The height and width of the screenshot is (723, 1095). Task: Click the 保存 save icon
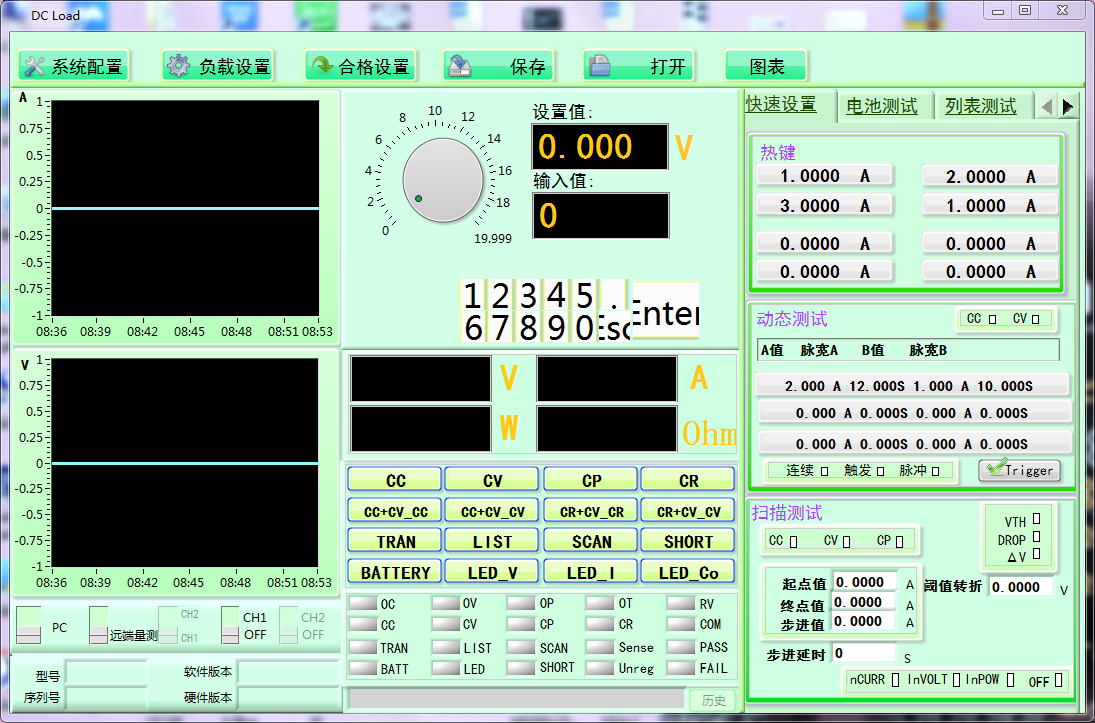coord(460,67)
